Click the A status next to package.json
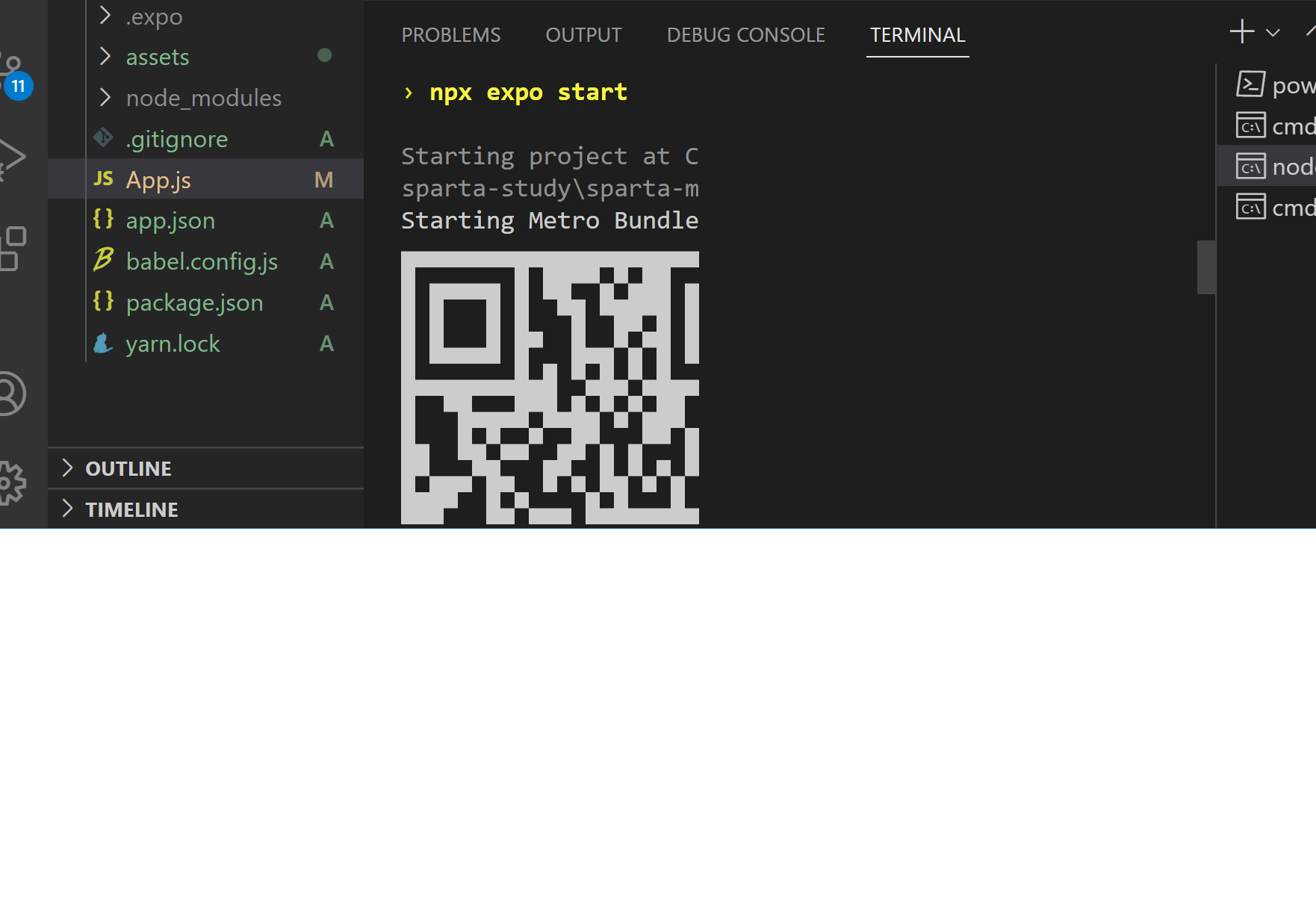 pos(326,302)
